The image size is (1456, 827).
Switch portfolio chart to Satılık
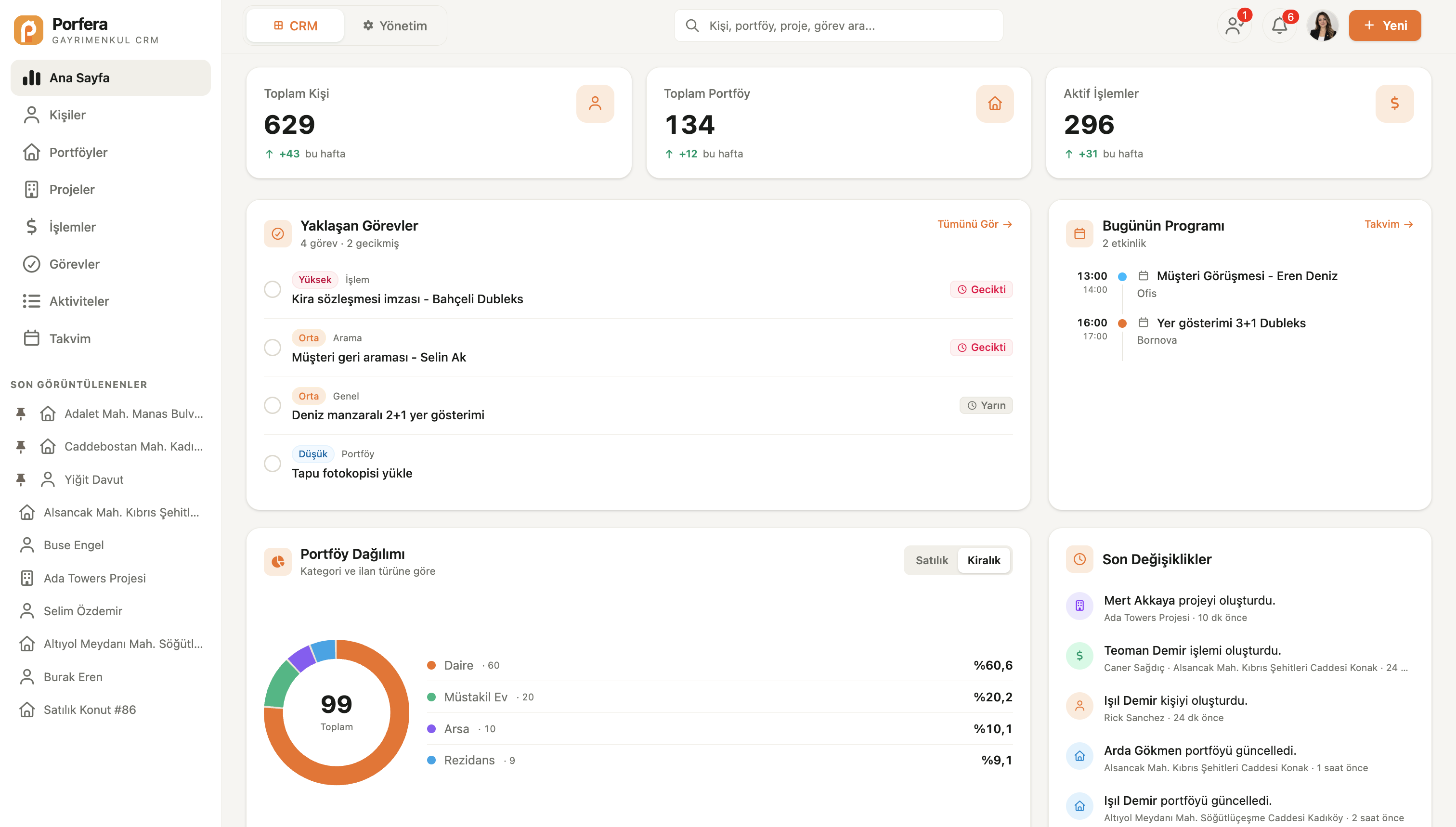(x=932, y=560)
